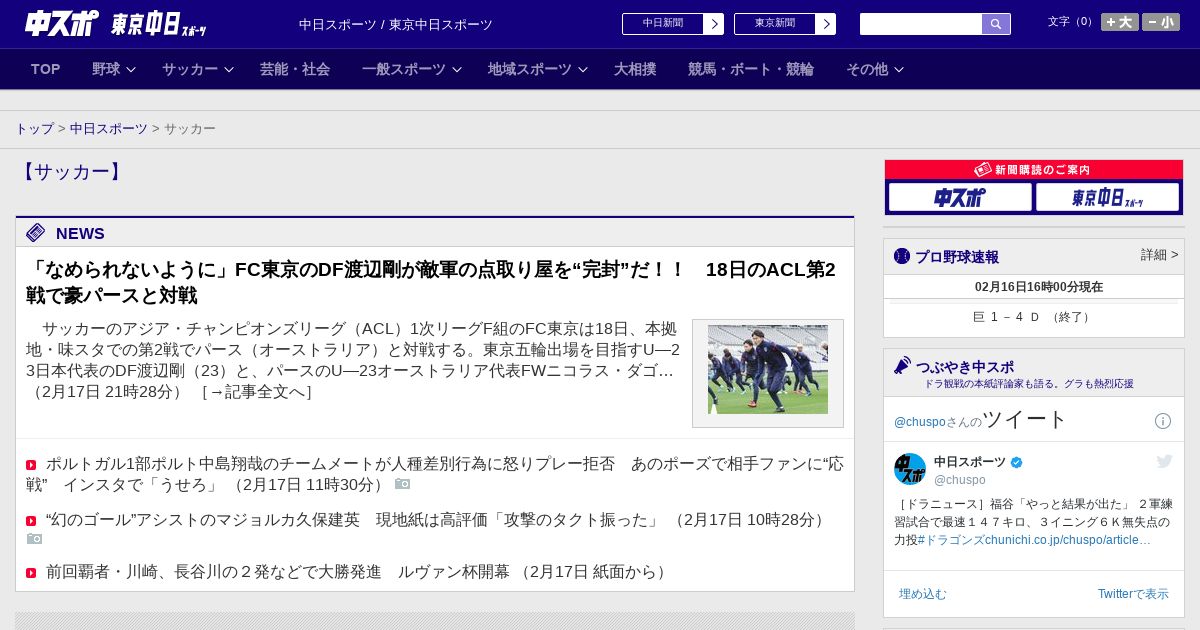Click the 中スポ site logo

(61, 23)
